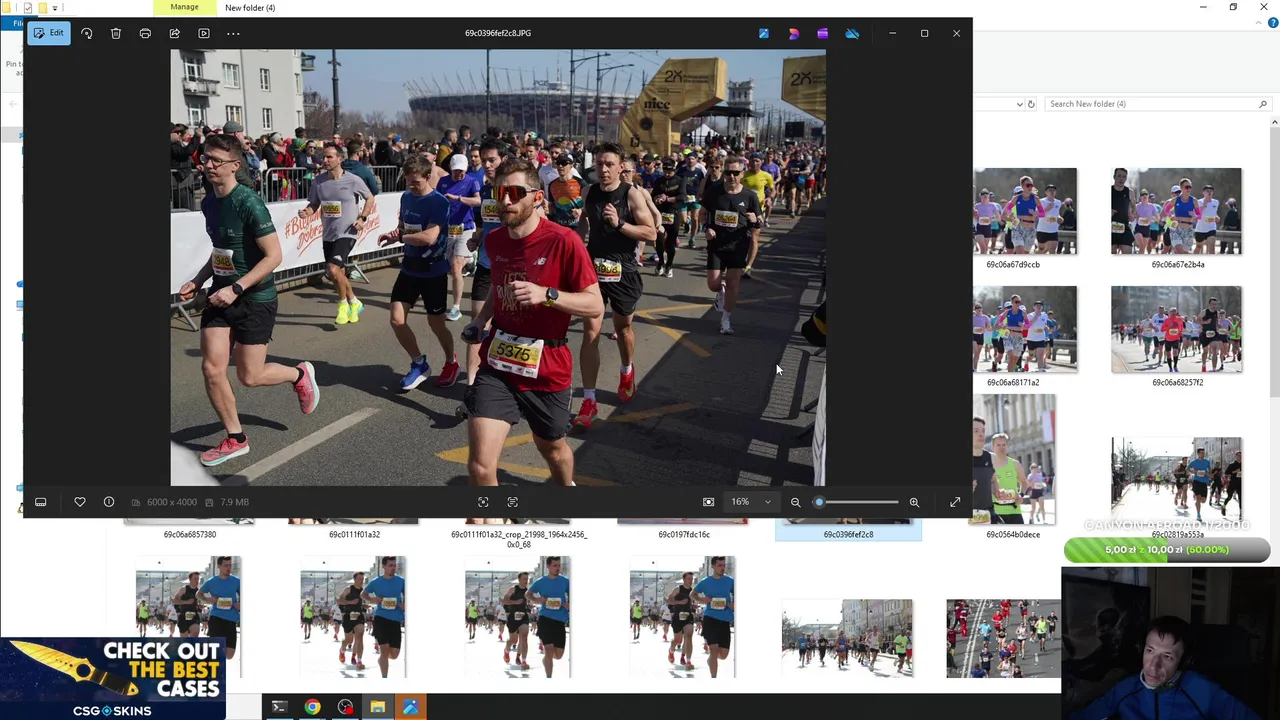This screenshot has height=720, width=1280.
Task: Click the zoom in magnifier
Action: tap(914, 502)
